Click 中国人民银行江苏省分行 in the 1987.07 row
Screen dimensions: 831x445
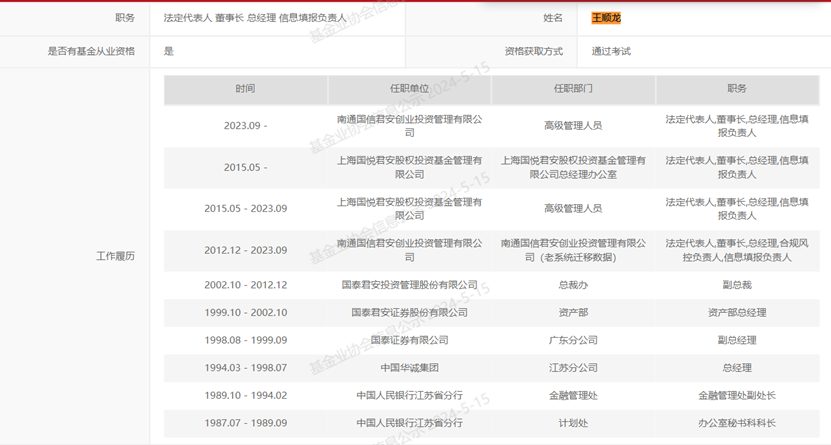409,423
